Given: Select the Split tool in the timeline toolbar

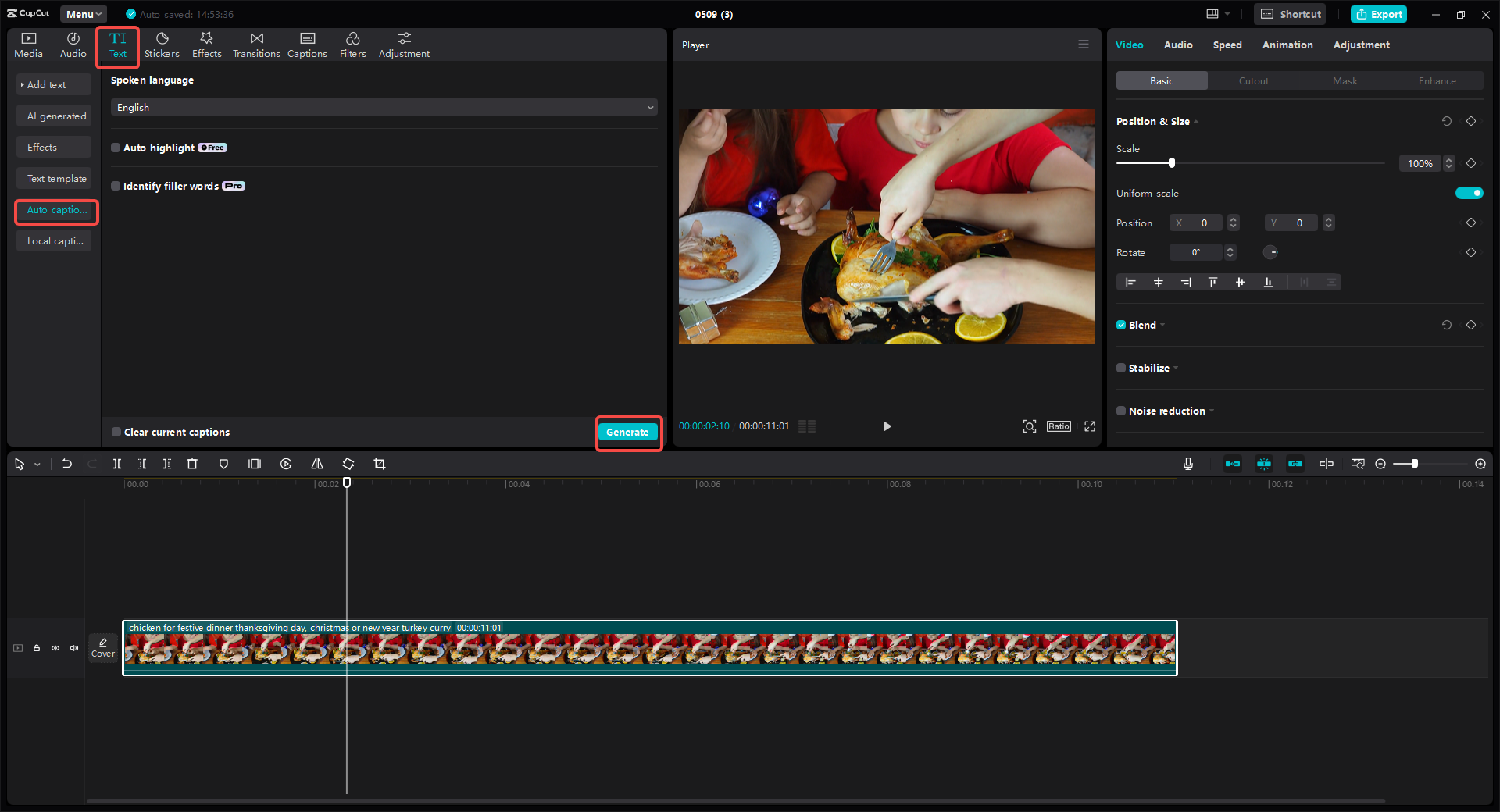Looking at the screenshot, I should point(117,464).
